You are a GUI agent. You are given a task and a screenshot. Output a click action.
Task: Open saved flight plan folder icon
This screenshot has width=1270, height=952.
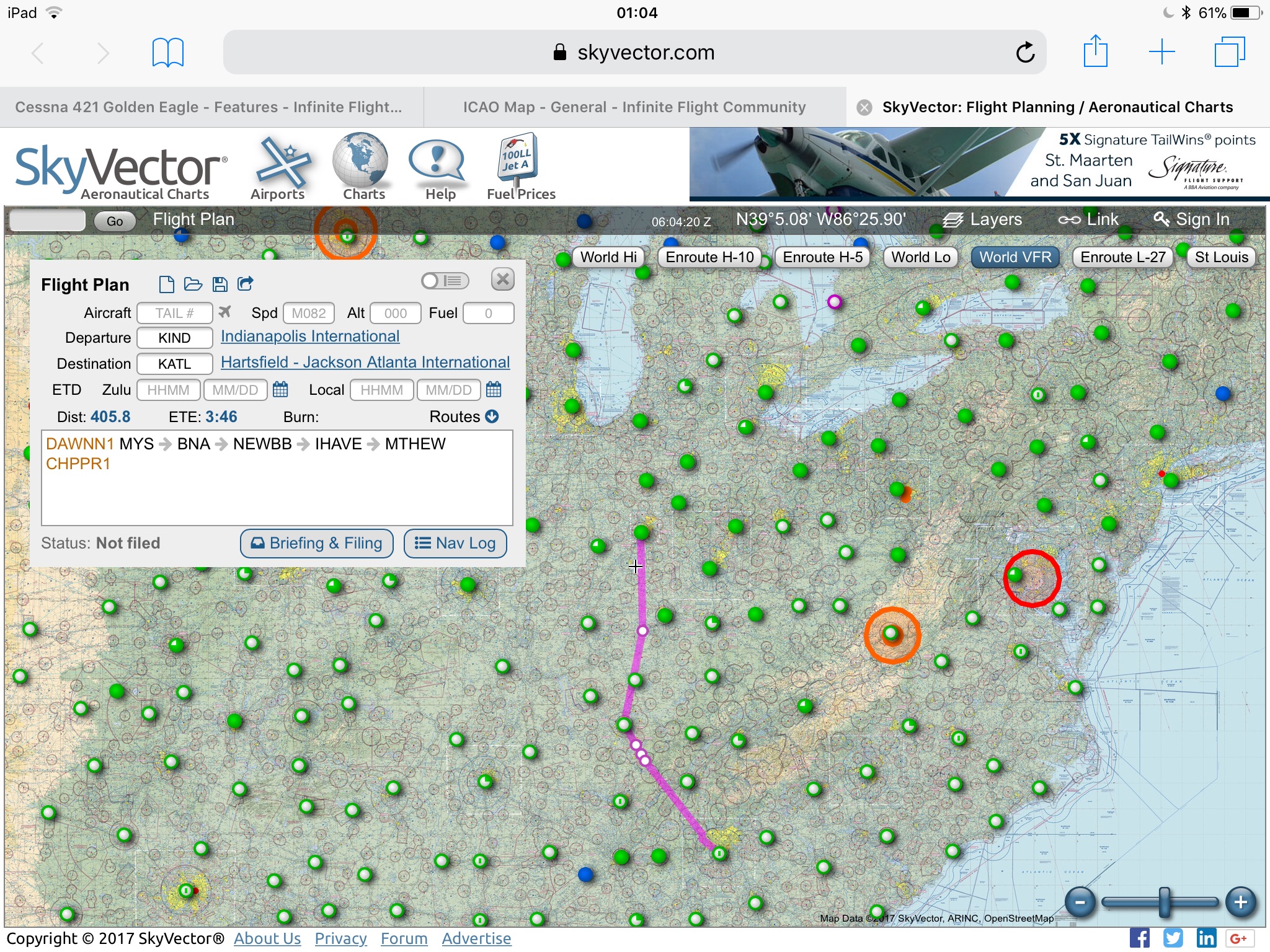pyautogui.click(x=193, y=284)
